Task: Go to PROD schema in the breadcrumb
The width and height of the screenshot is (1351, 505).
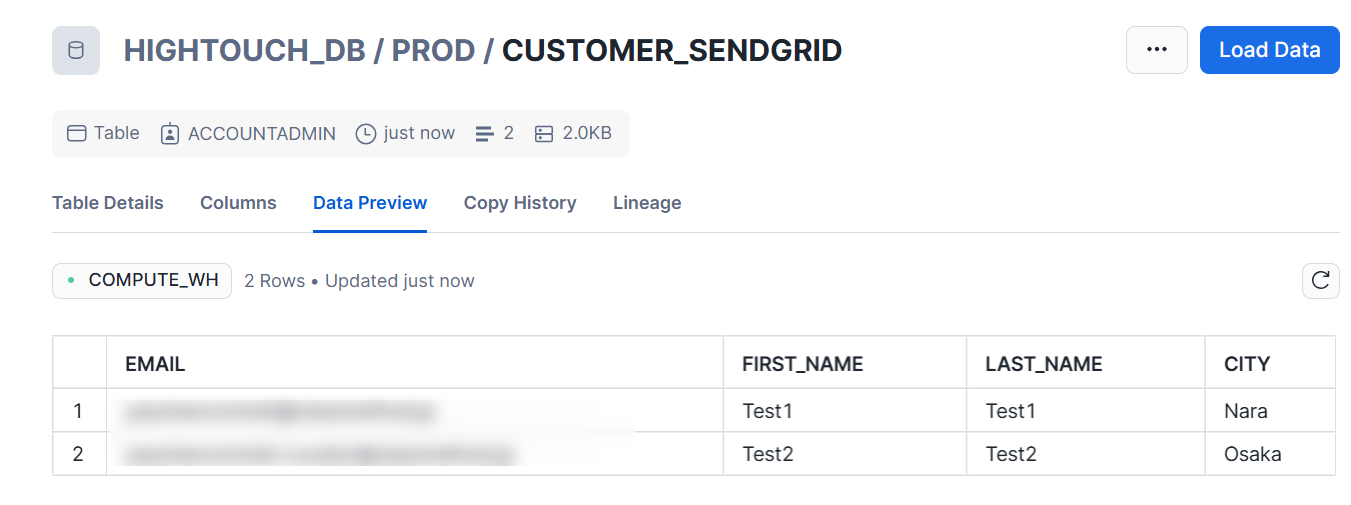Action: point(433,50)
